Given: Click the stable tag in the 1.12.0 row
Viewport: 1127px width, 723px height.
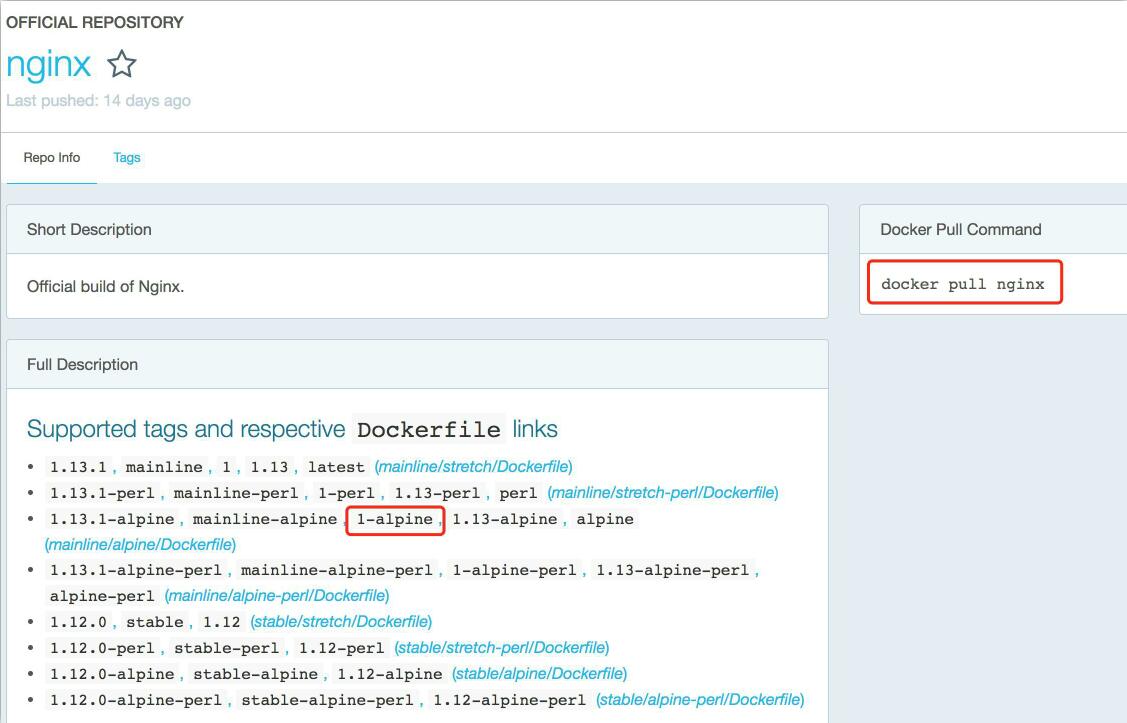Looking at the screenshot, I should click(155, 622).
